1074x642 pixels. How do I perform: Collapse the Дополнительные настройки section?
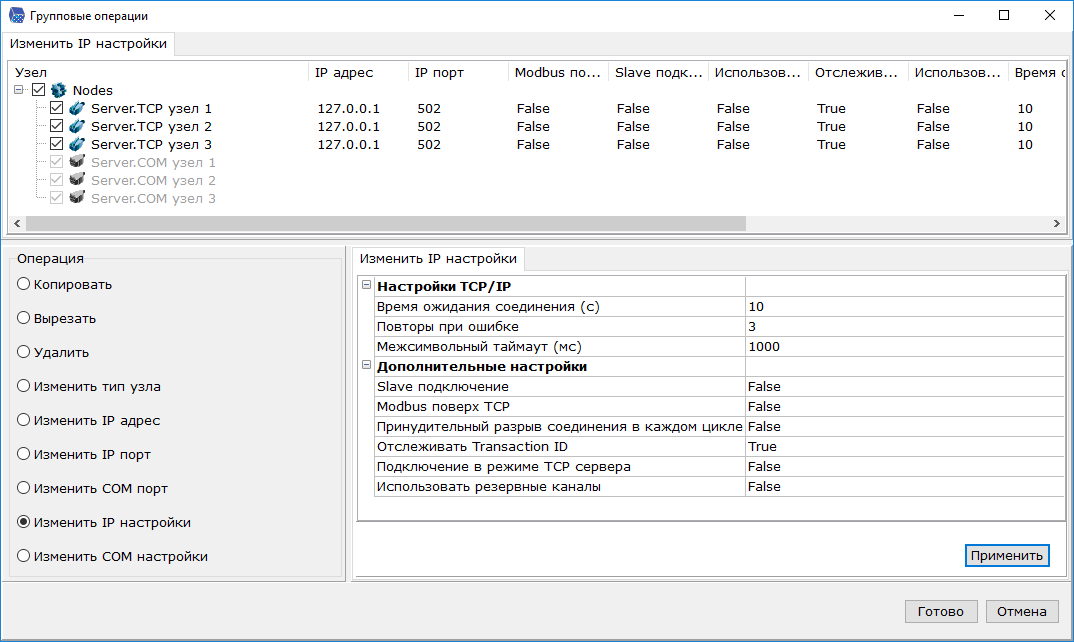367,366
